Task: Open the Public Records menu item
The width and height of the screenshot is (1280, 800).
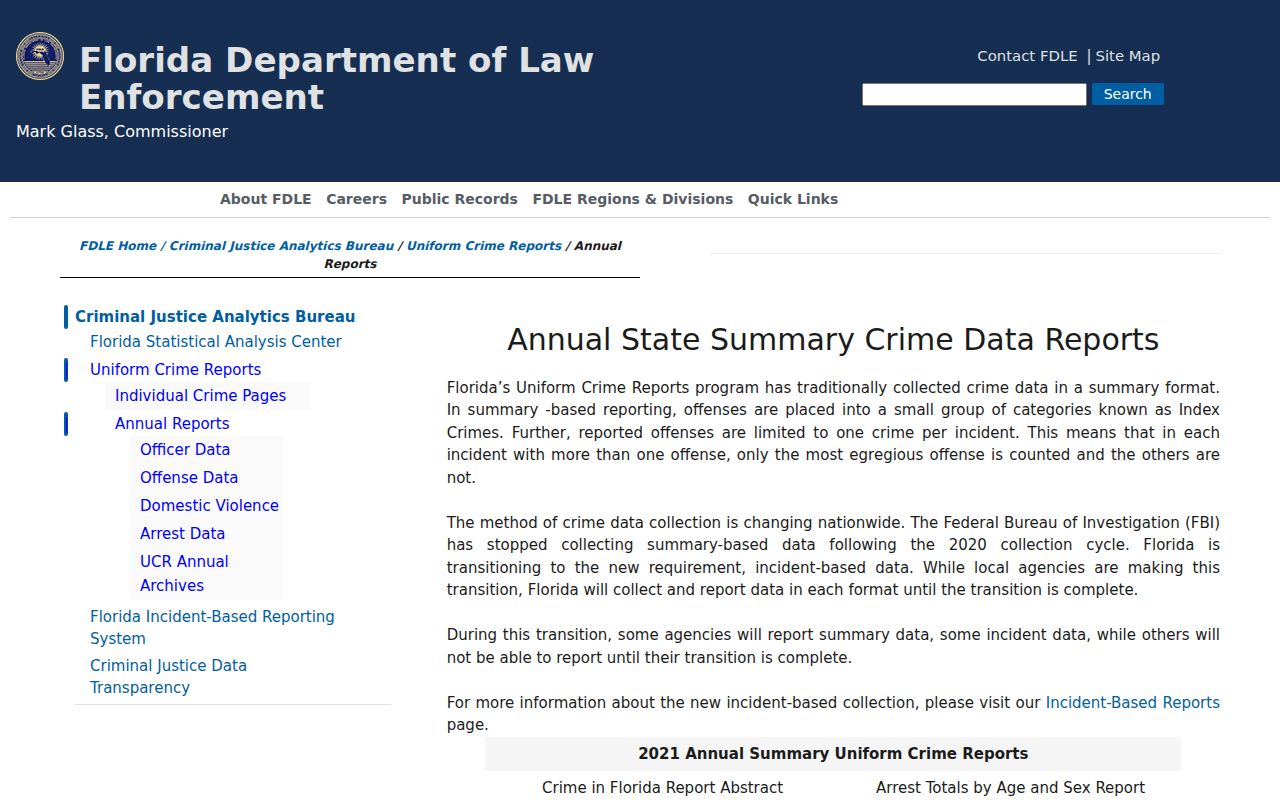Action: click(x=460, y=199)
